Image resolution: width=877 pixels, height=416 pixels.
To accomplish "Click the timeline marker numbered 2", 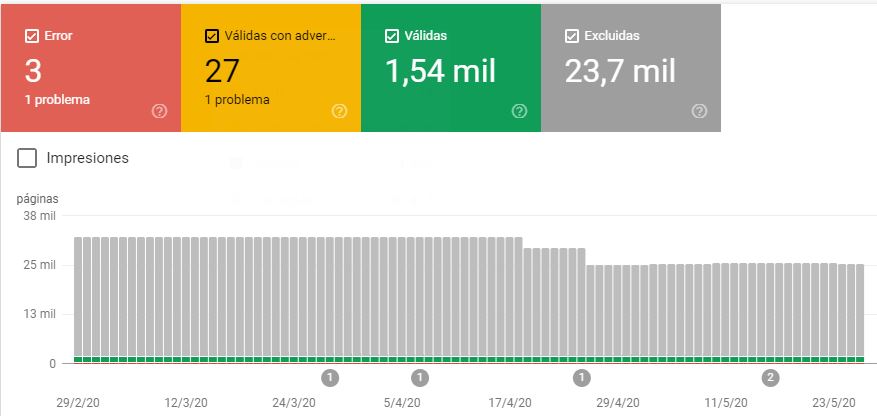I will [x=770, y=377].
